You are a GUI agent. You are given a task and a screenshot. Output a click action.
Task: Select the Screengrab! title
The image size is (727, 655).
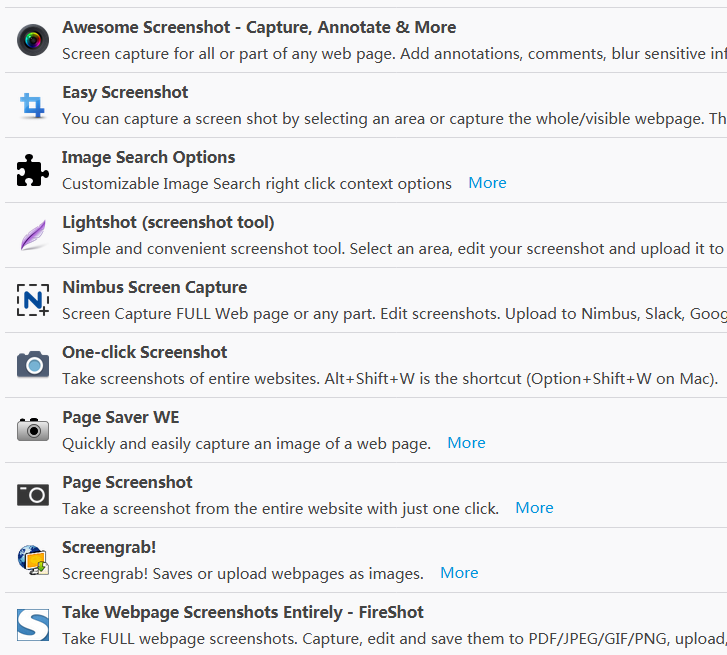pyautogui.click(x=109, y=547)
